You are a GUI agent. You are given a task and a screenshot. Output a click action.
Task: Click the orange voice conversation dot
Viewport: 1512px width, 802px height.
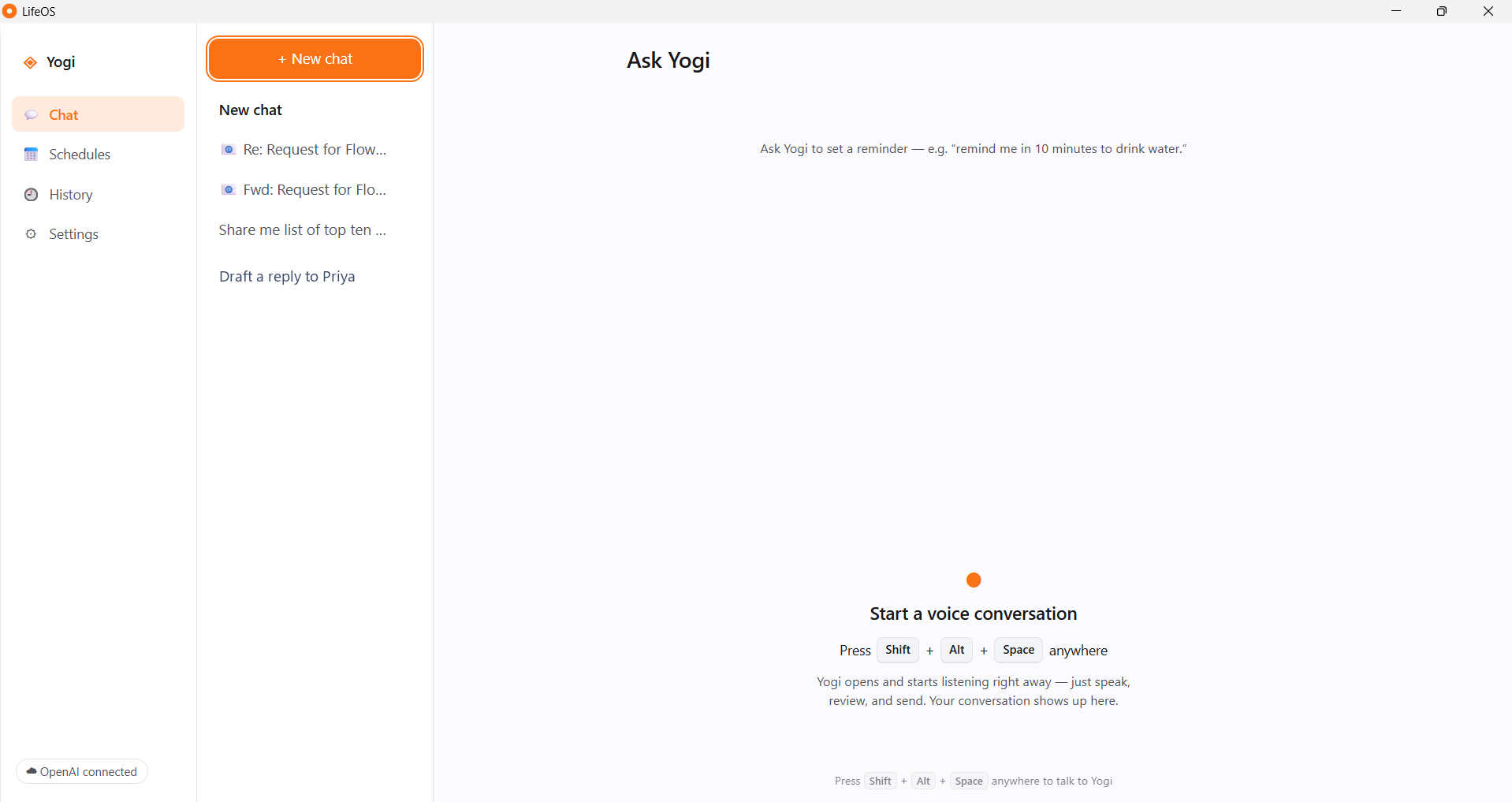click(974, 580)
